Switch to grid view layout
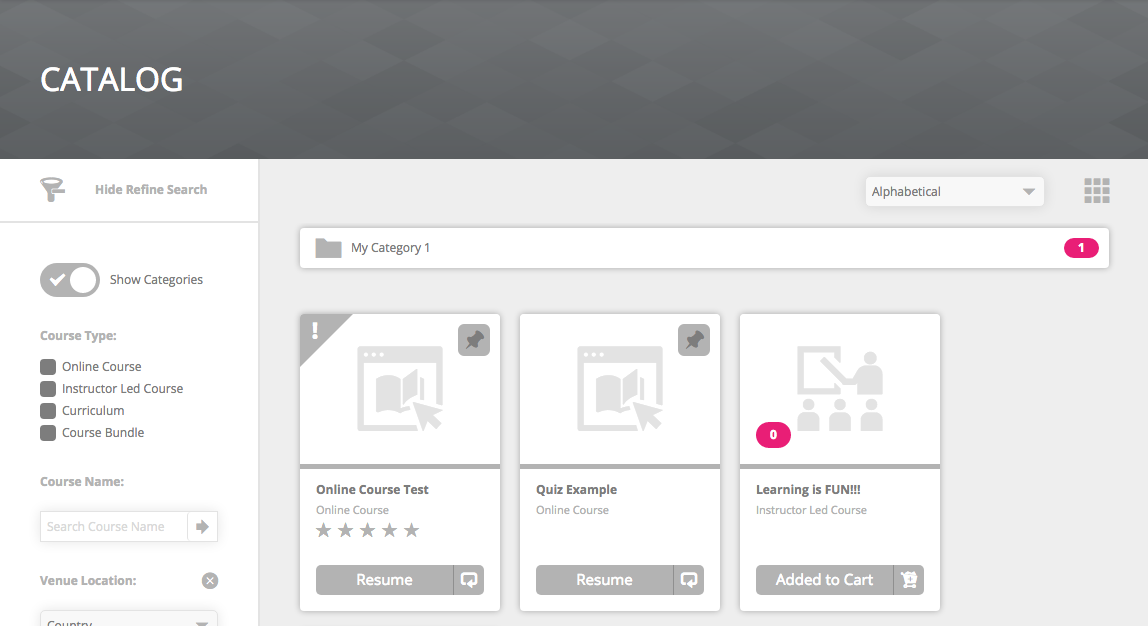Screen dimensions: 1148x626 1097,190
